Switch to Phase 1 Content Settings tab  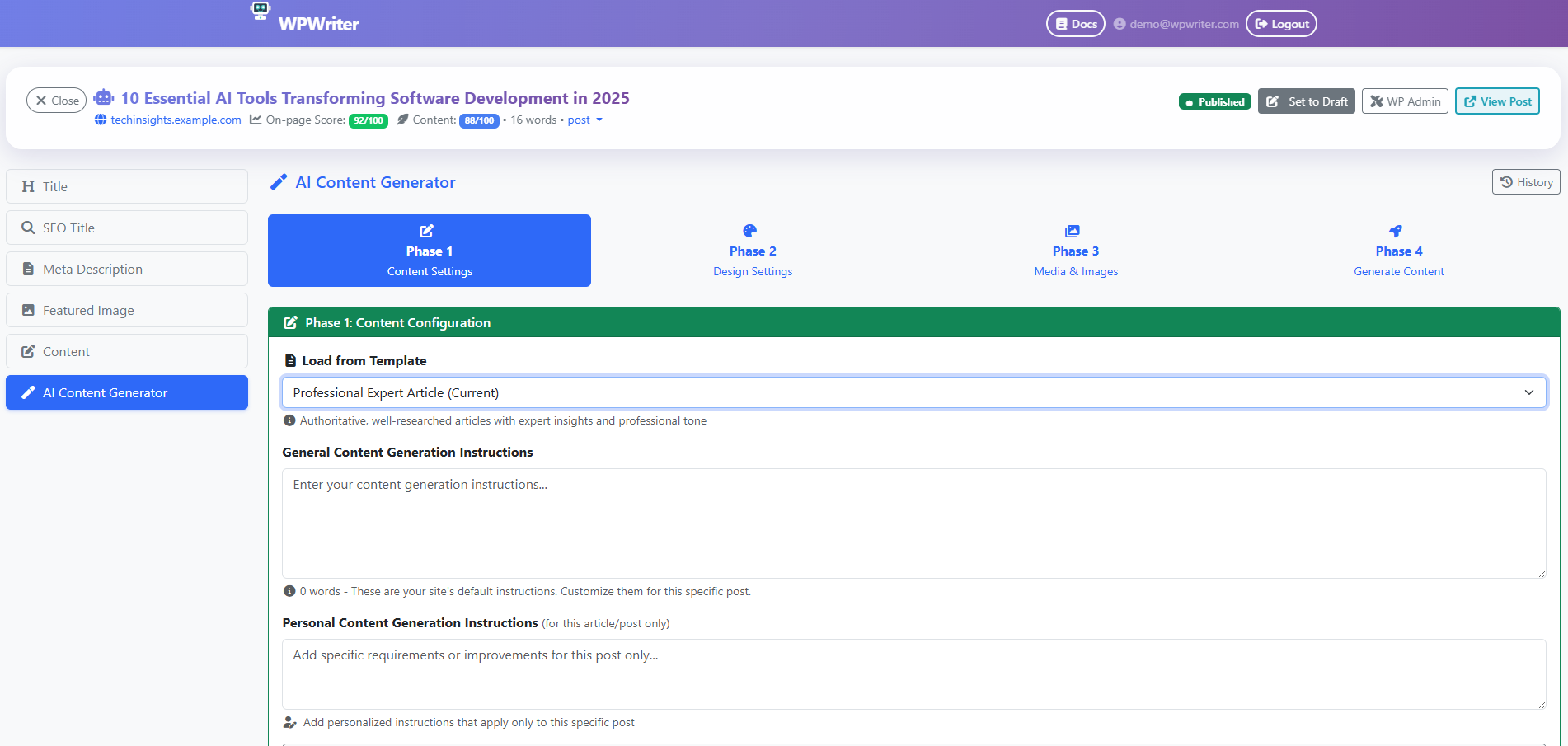pyautogui.click(x=430, y=251)
